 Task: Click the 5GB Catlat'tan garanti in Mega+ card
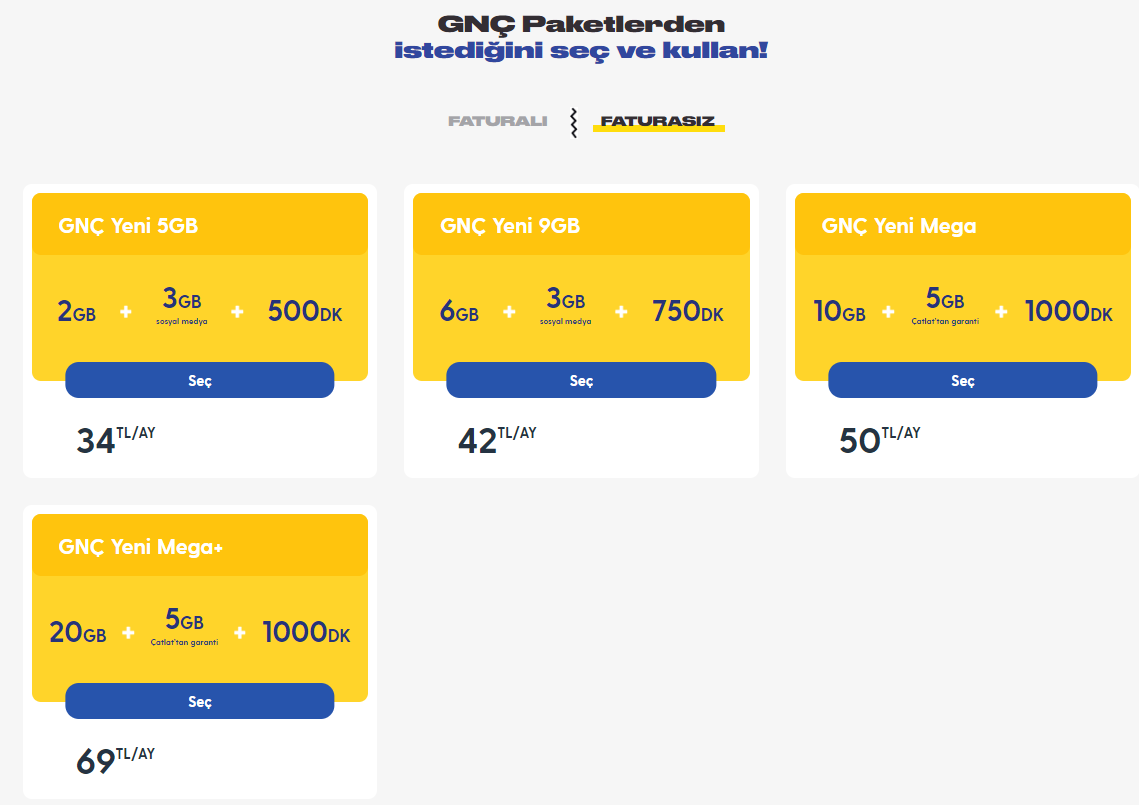(x=184, y=627)
